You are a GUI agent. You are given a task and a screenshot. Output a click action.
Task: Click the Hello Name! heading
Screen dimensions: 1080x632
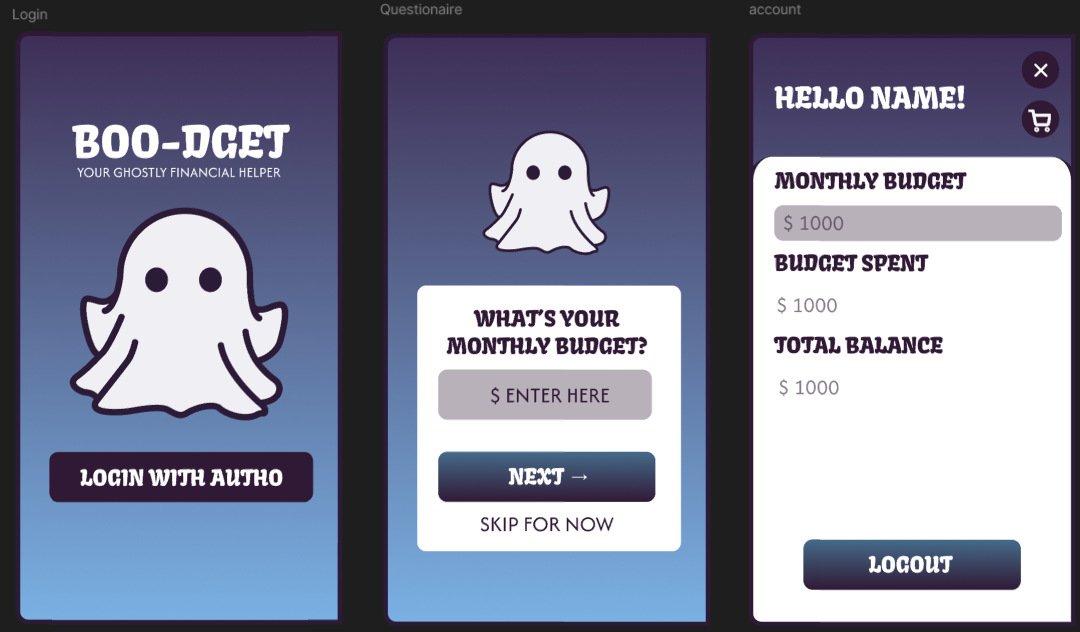point(870,98)
